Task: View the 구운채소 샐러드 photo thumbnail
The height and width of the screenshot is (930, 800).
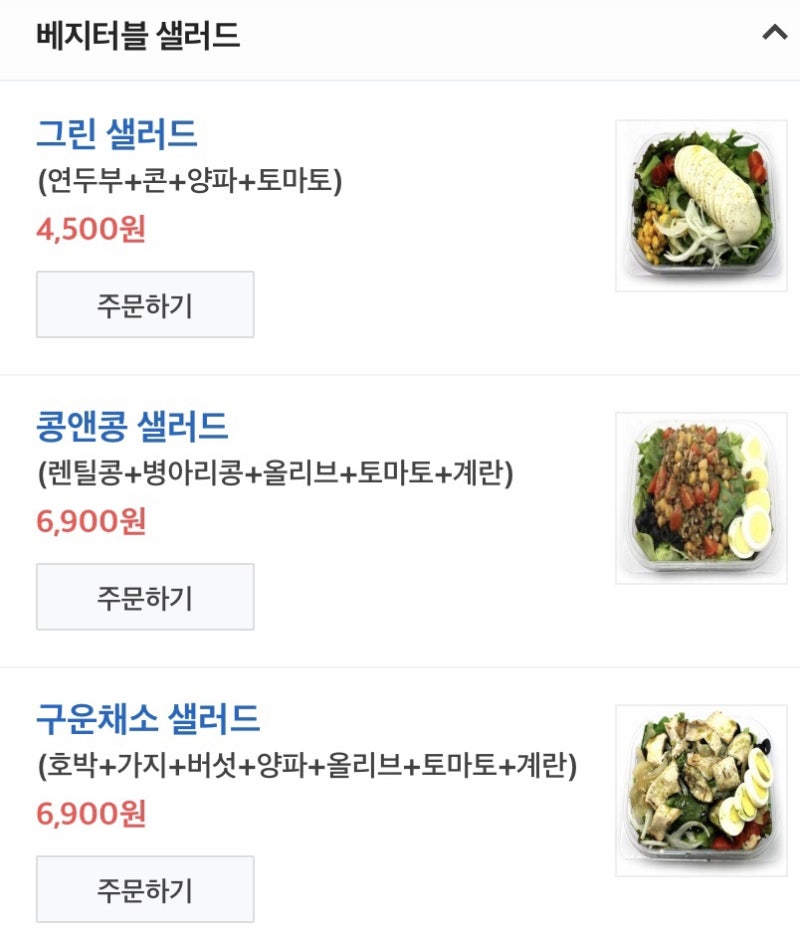Action: click(x=702, y=791)
